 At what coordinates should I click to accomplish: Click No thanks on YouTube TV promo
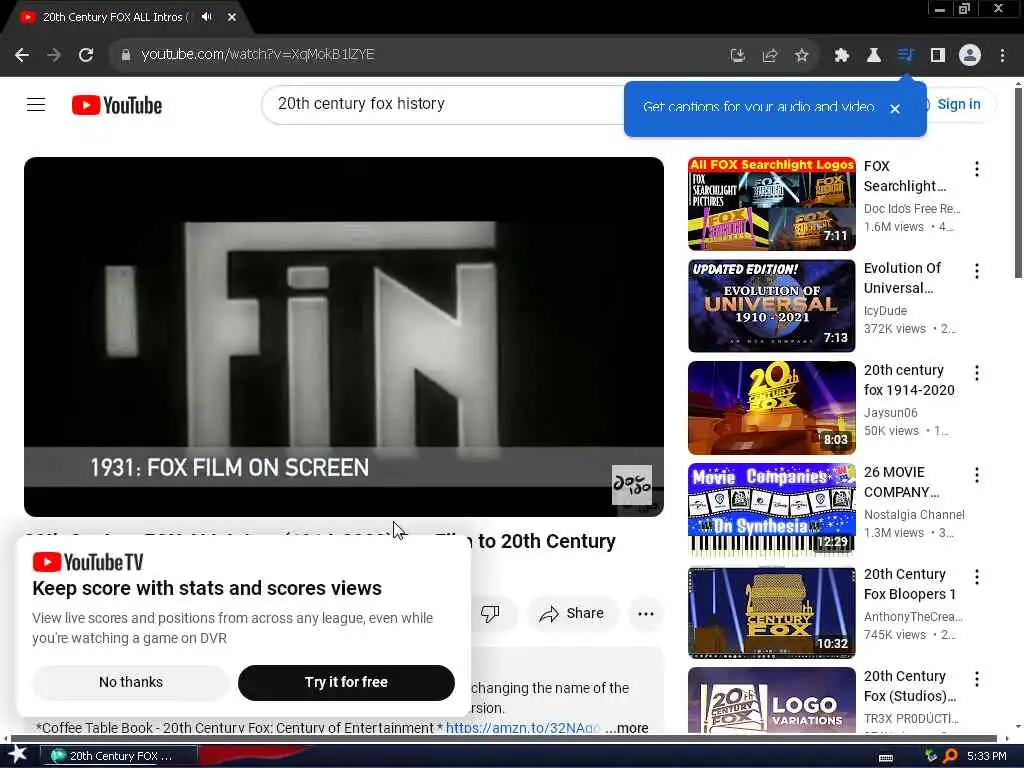point(131,682)
